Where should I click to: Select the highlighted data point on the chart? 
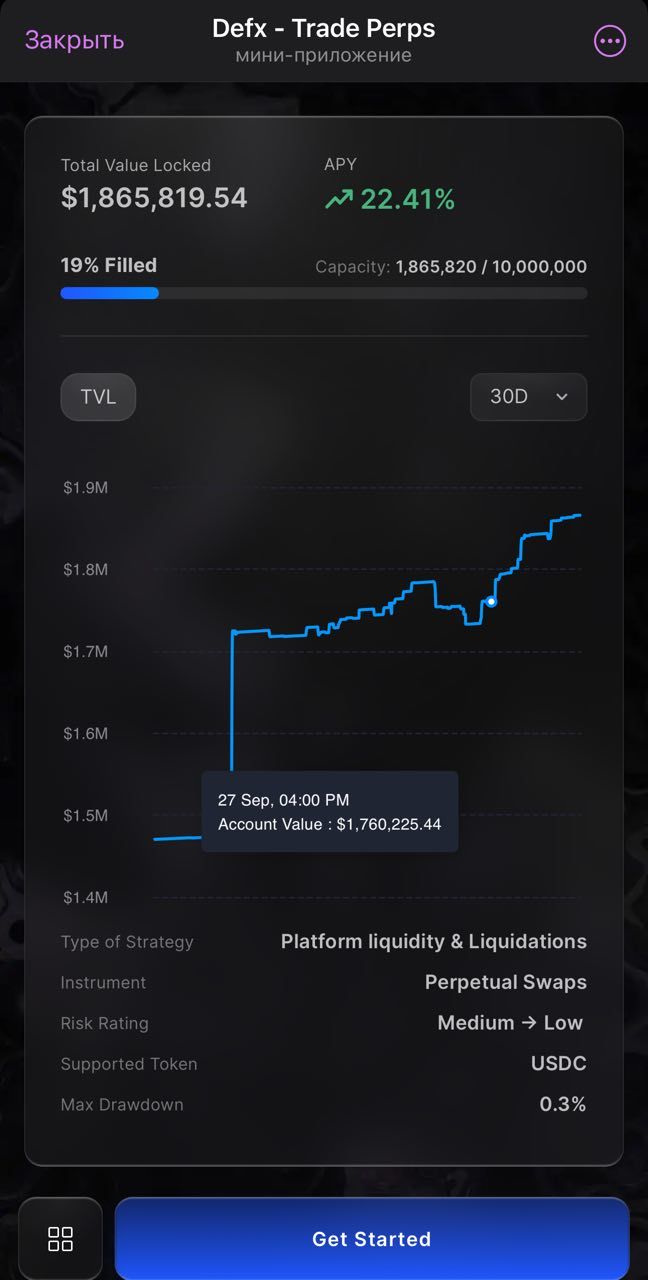coord(490,601)
